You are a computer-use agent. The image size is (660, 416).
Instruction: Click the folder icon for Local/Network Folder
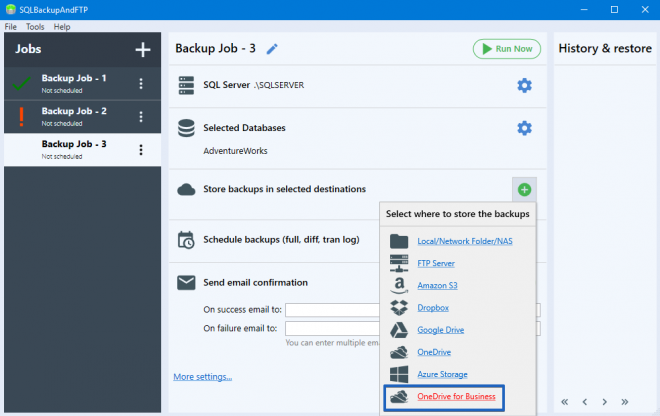(399, 241)
